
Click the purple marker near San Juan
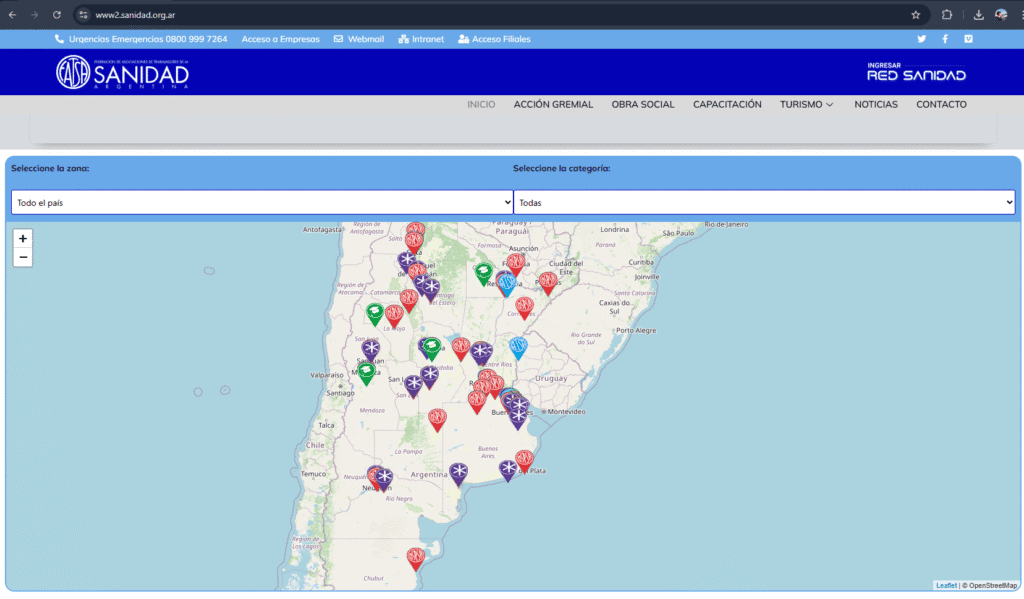click(x=371, y=349)
